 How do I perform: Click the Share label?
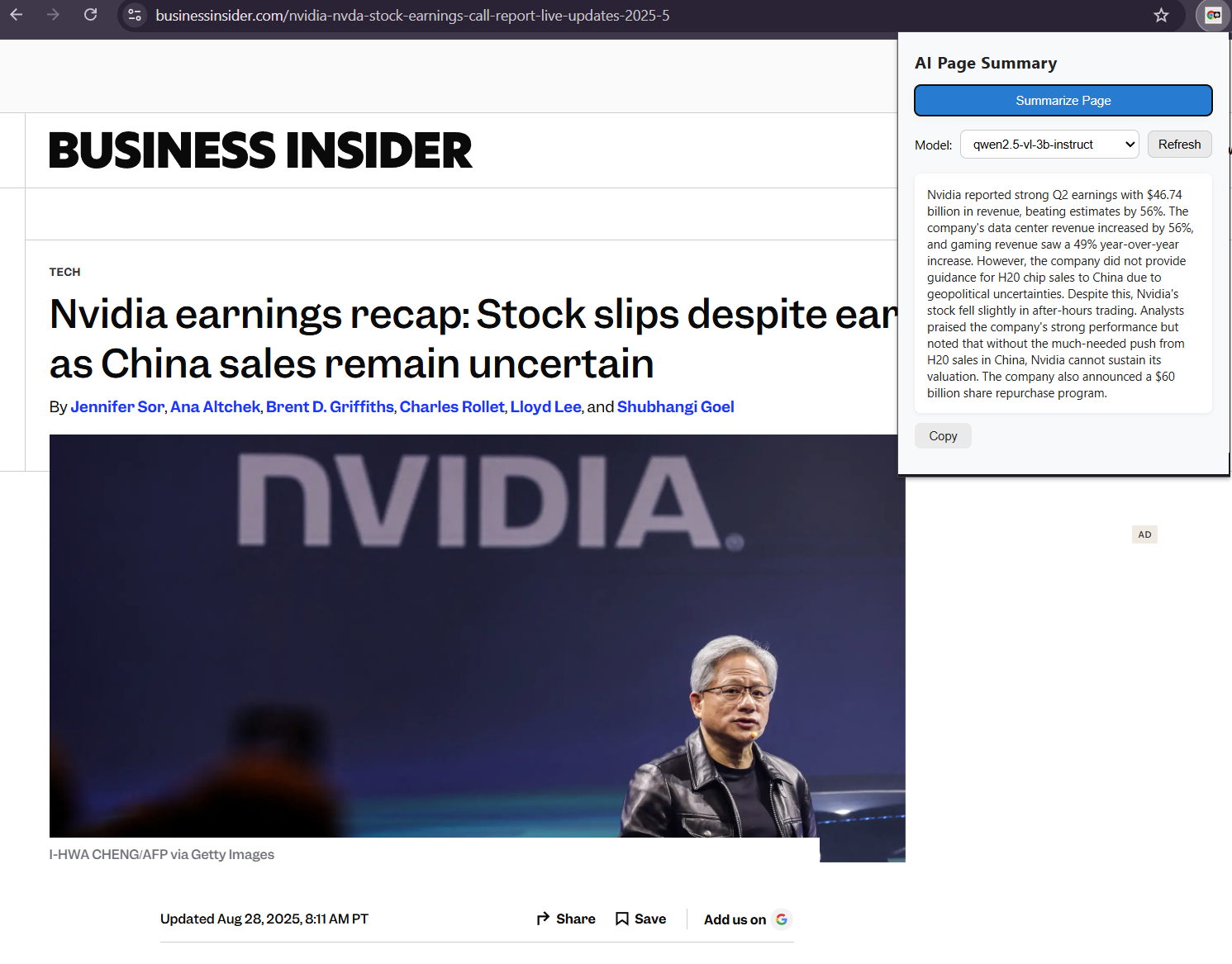576,919
